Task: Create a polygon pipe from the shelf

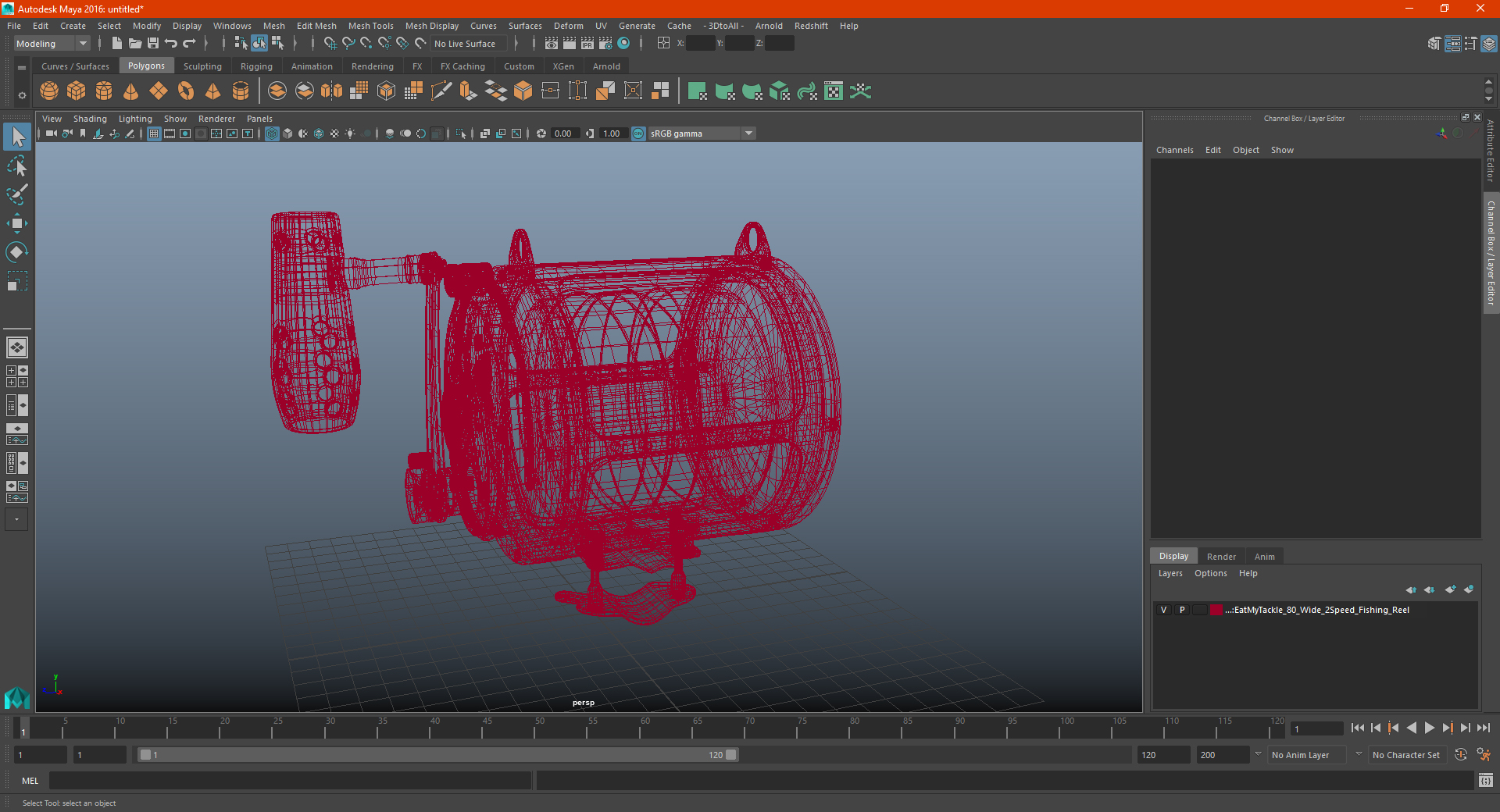Action: [x=241, y=91]
